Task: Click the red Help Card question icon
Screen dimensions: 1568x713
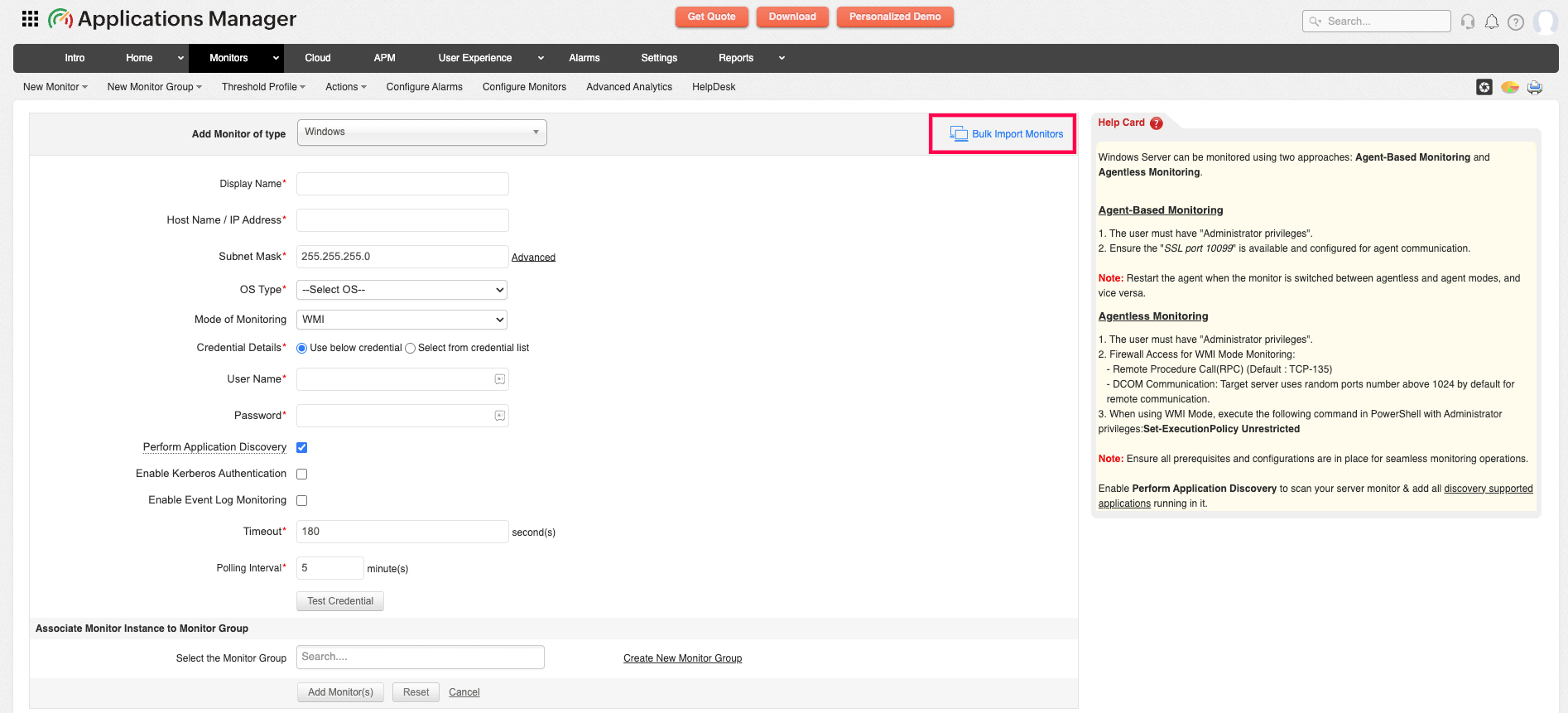Action: [x=1157, y=123]
